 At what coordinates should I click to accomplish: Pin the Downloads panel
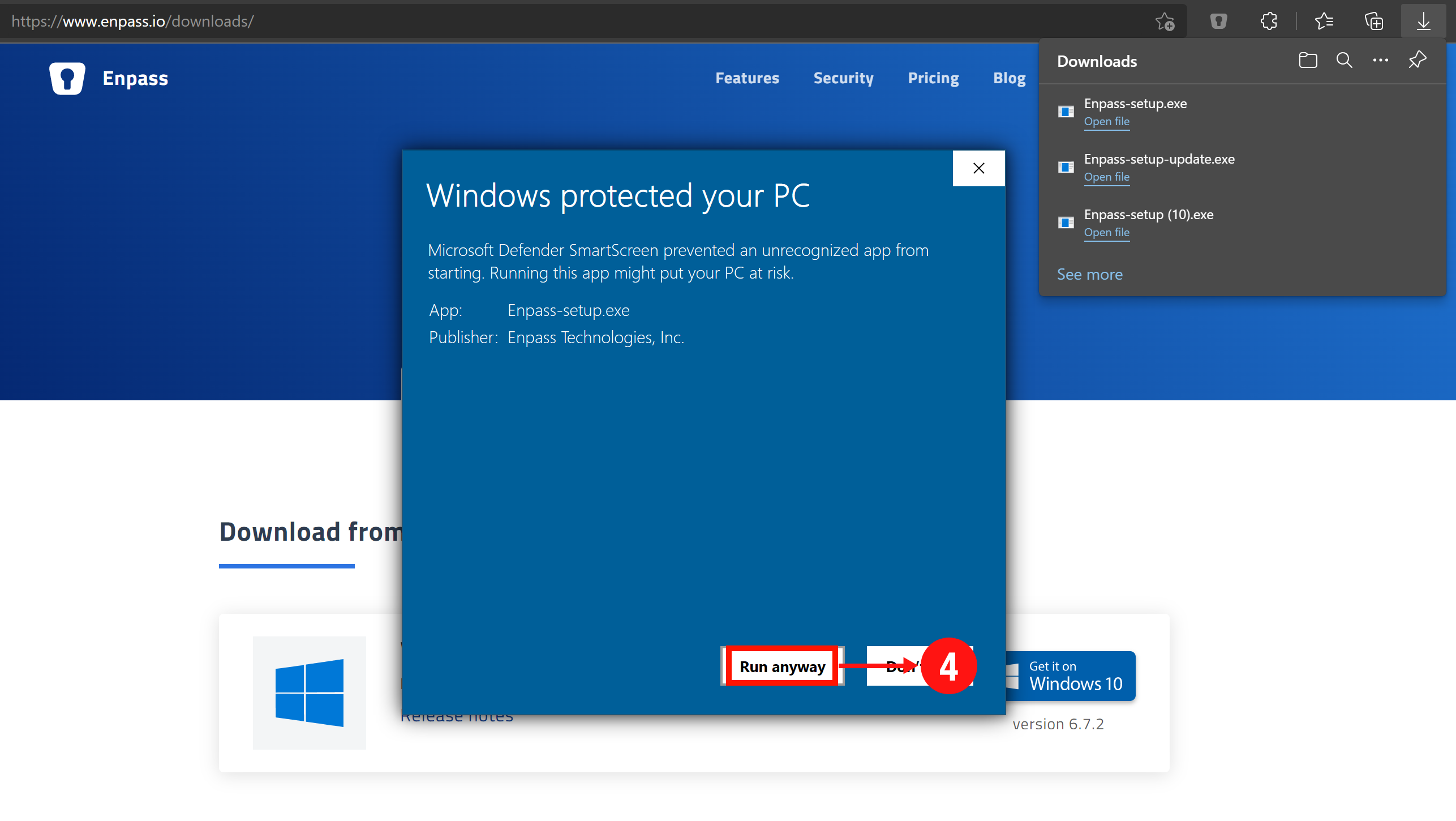tap(1417, 60)
